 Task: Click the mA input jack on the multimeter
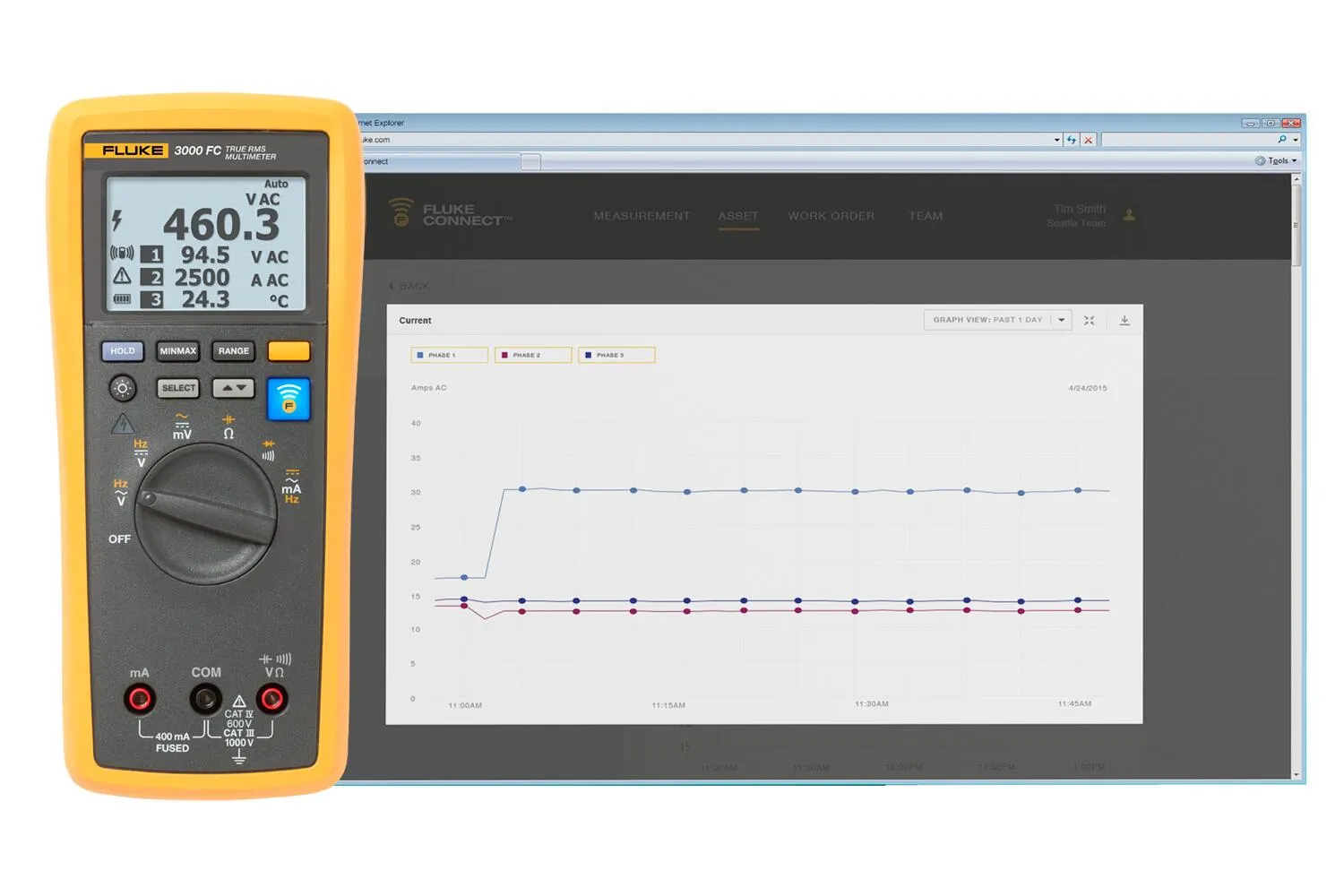[x=140, y=698]
